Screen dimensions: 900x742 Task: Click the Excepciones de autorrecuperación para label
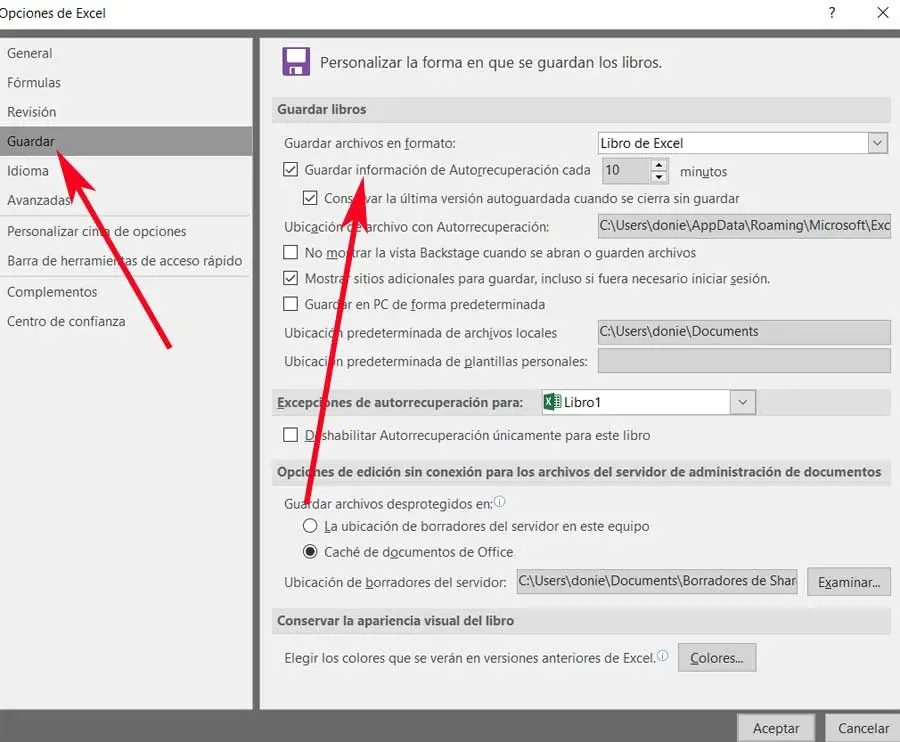click(399, 402)
